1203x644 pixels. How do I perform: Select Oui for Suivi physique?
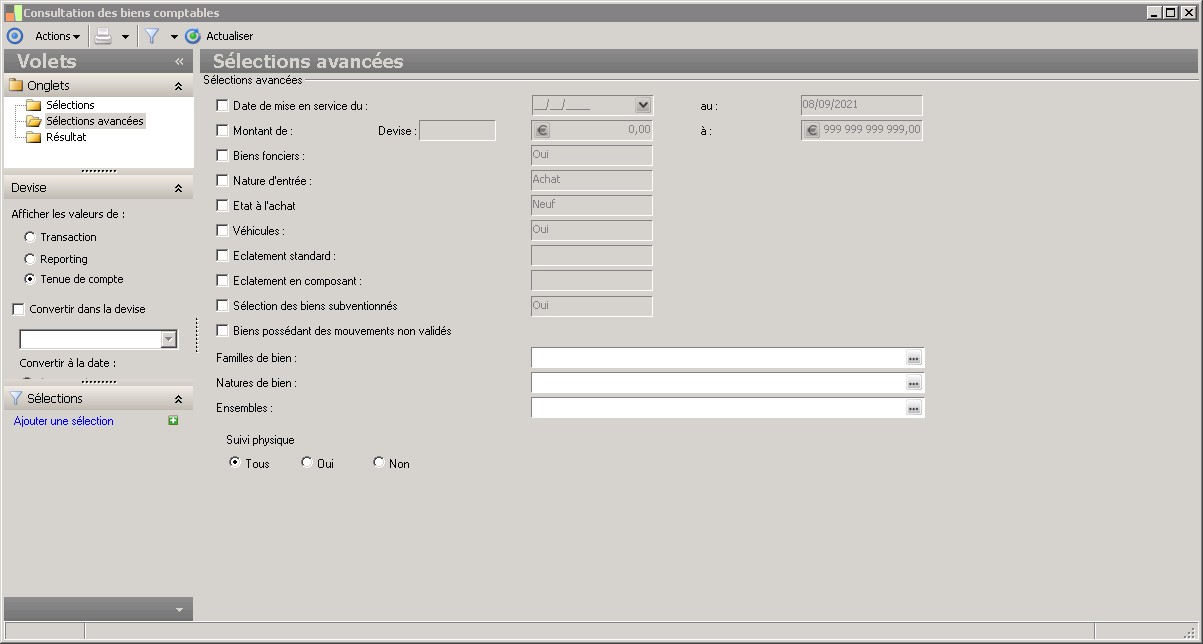point(307,462)
